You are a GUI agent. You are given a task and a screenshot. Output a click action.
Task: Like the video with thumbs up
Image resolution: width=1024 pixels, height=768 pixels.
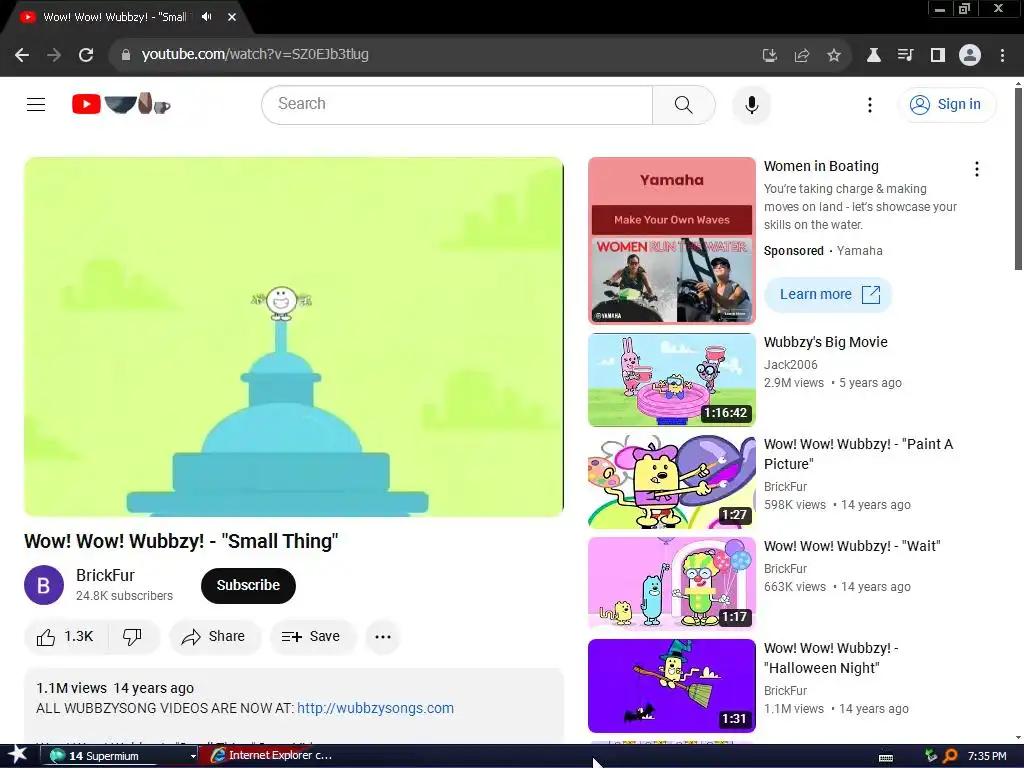[65, 637]
